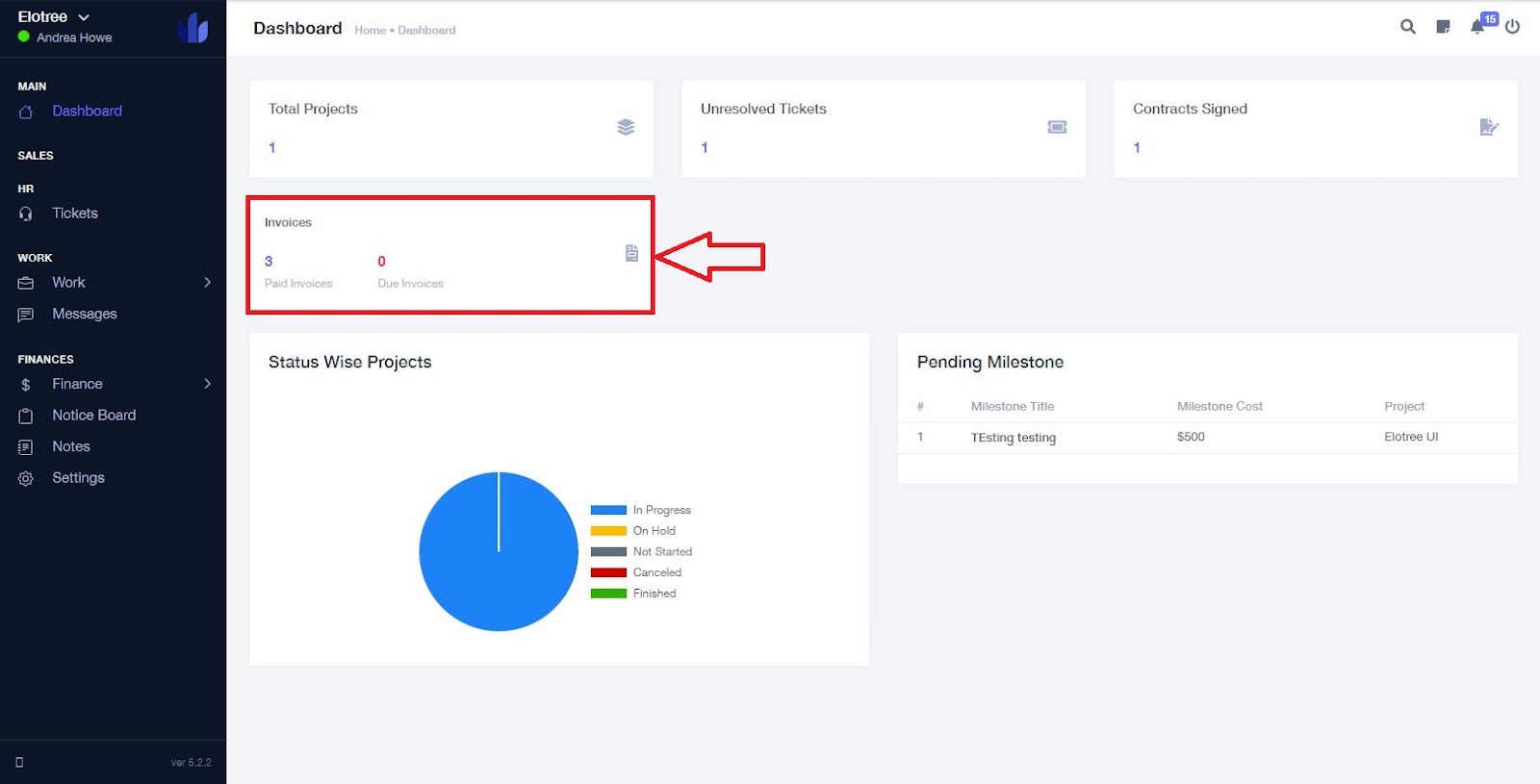Click the Status Wise Projects heading
This screenshot has width=1540, height=784.
click(349, 362)
